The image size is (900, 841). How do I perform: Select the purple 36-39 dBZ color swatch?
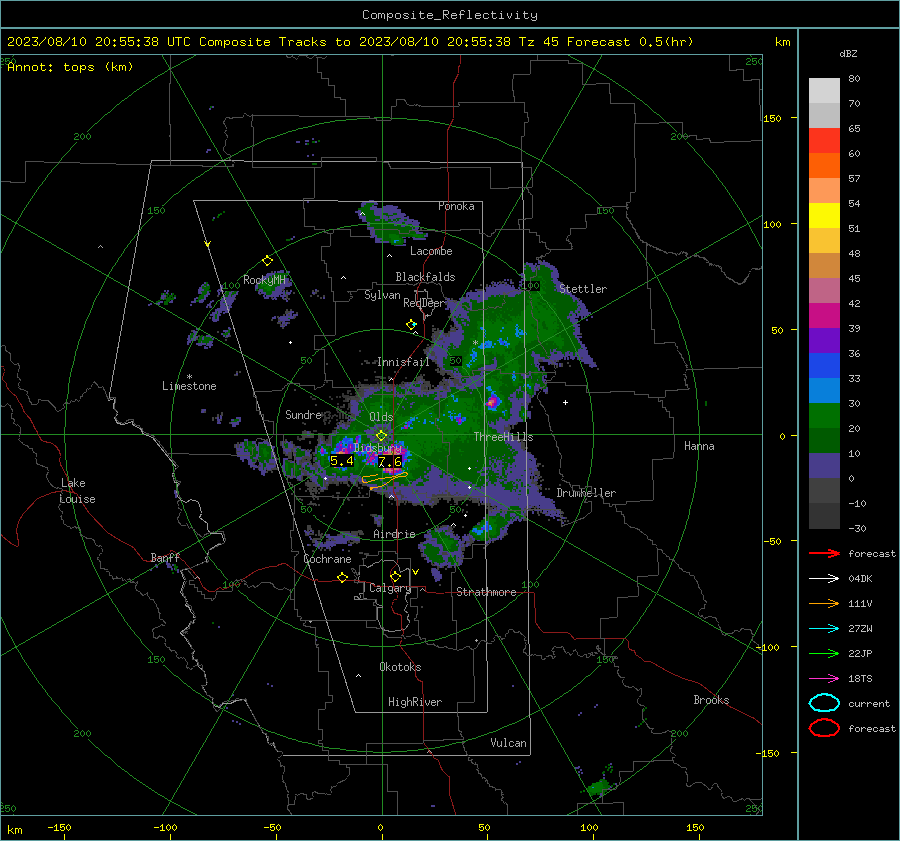pyautogui.click(x=824, y=341)
